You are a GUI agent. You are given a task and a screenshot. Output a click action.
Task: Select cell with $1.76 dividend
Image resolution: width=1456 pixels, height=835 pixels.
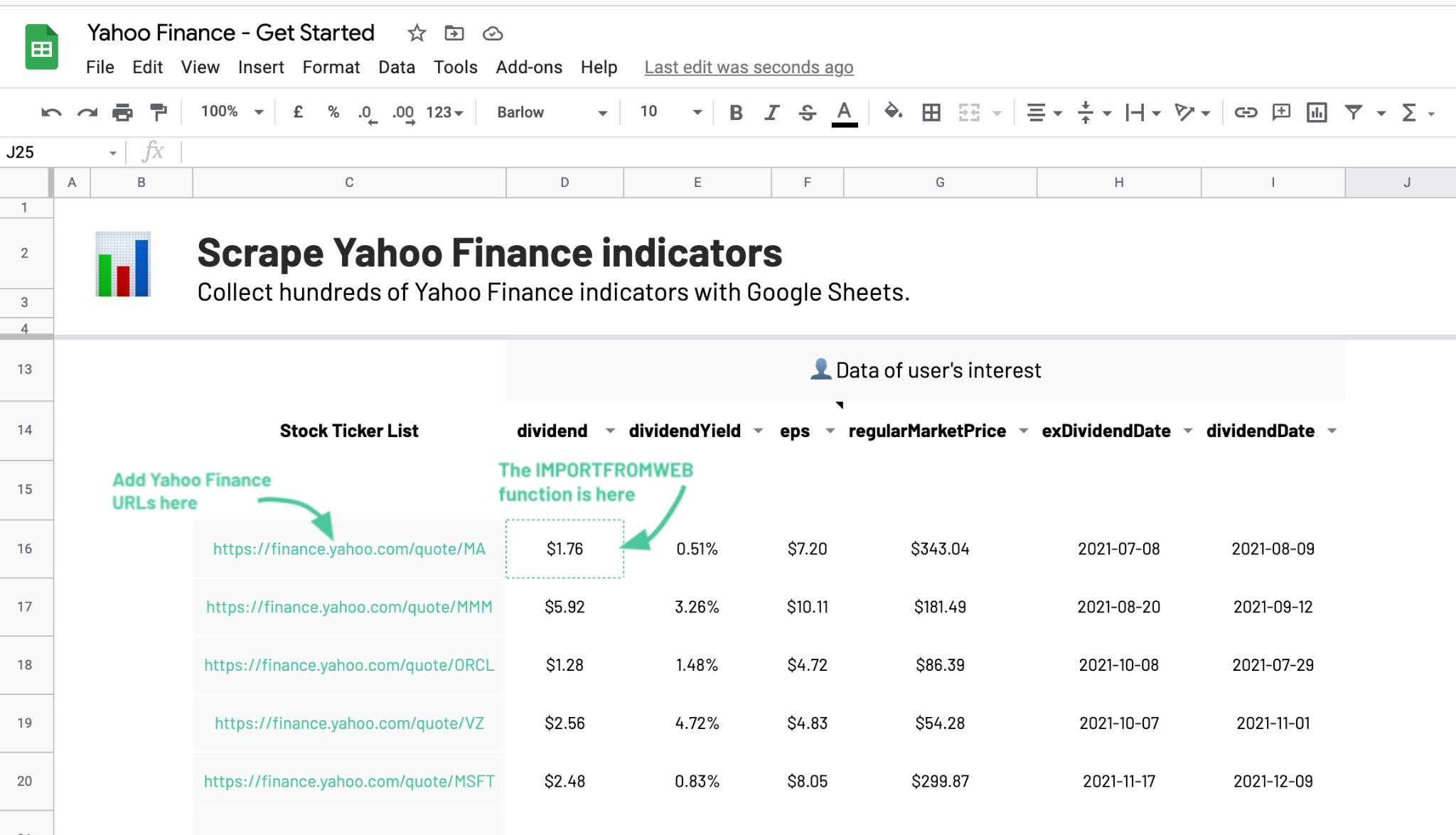click(x=564, y=549)
